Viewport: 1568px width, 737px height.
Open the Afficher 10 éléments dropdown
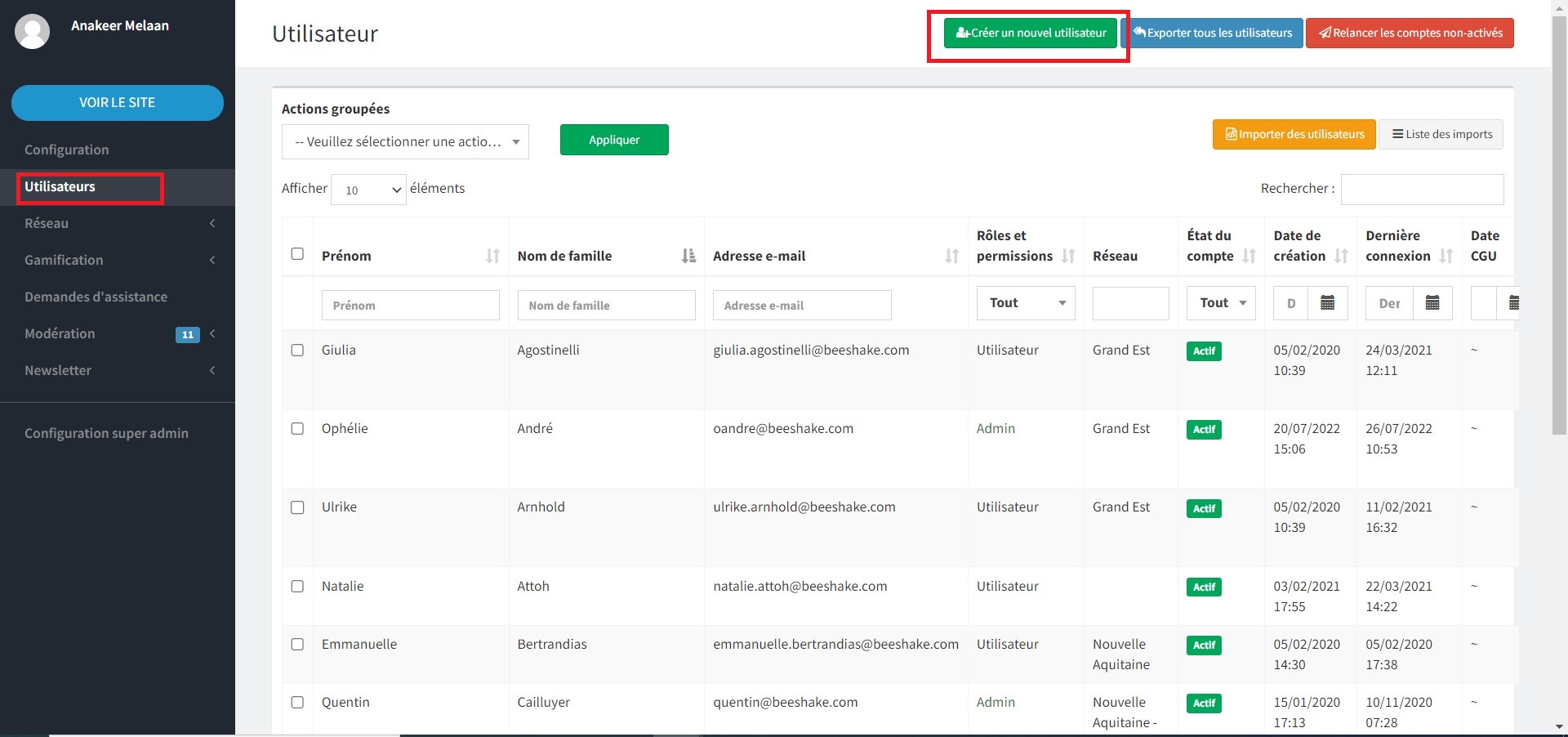pos(368,190)
